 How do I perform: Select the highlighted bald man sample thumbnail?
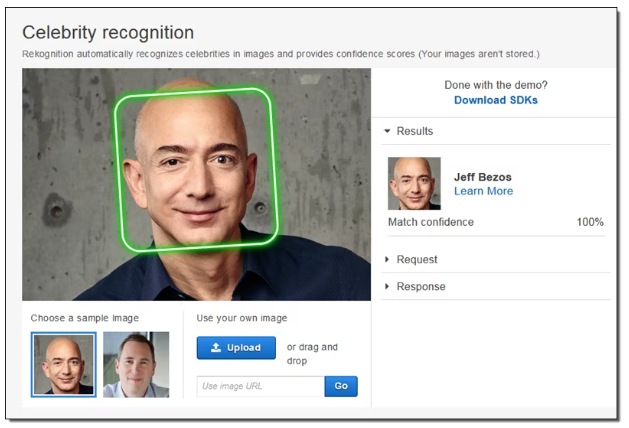point(64,365)
